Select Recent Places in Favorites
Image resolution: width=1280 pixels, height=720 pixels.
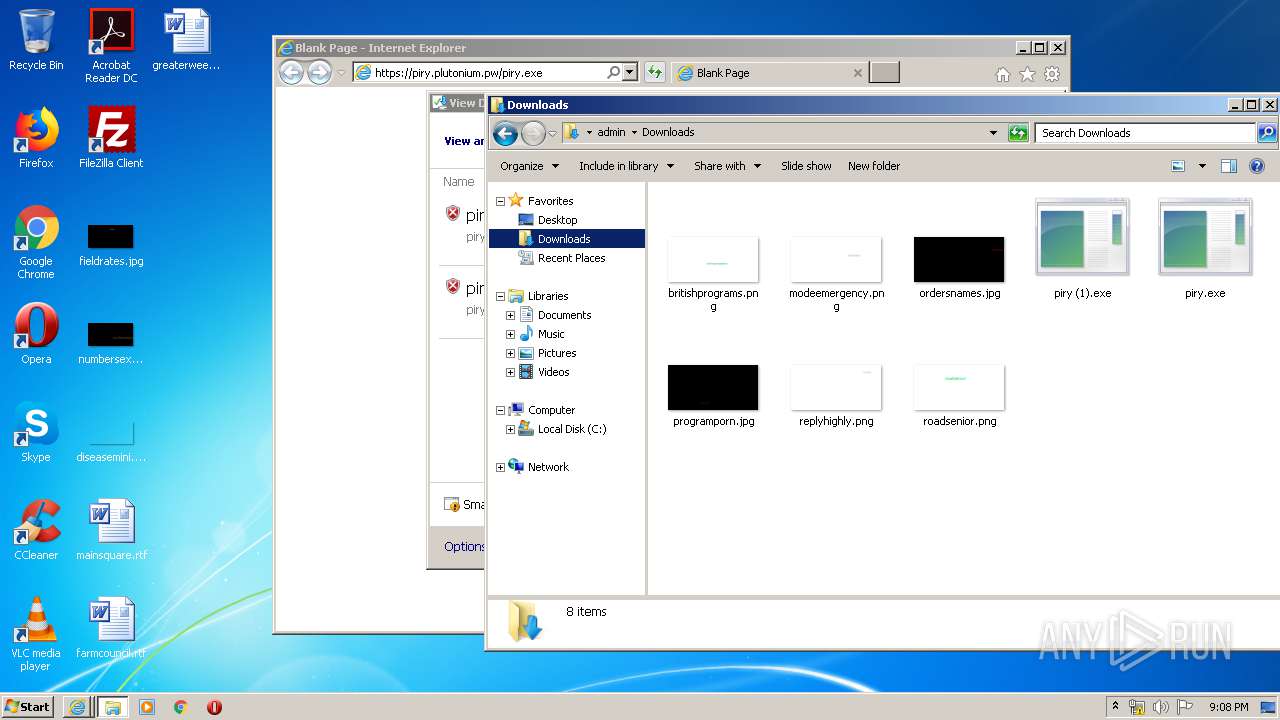coord(571,258)
